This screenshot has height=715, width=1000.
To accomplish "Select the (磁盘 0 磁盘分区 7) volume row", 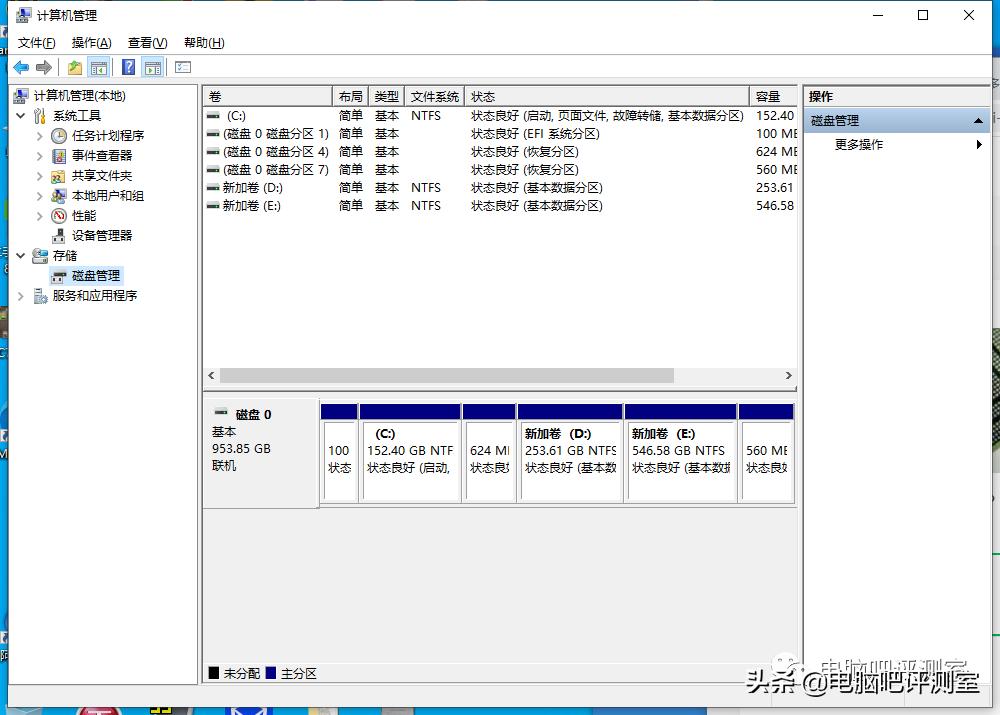I will pyautogui.click(x=501, y=170).
